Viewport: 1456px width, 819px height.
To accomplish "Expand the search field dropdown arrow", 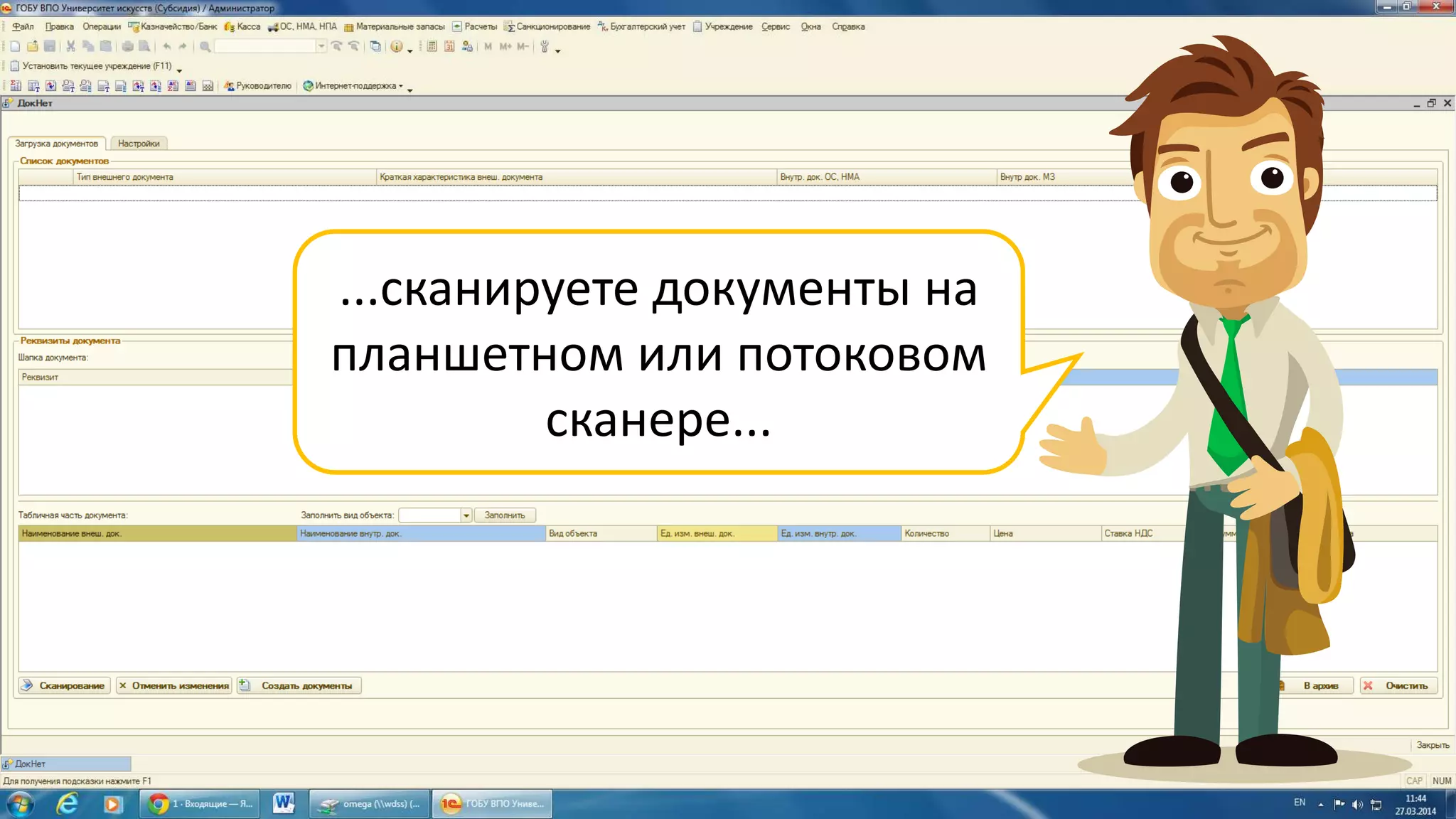I will [x=321, y=46].
